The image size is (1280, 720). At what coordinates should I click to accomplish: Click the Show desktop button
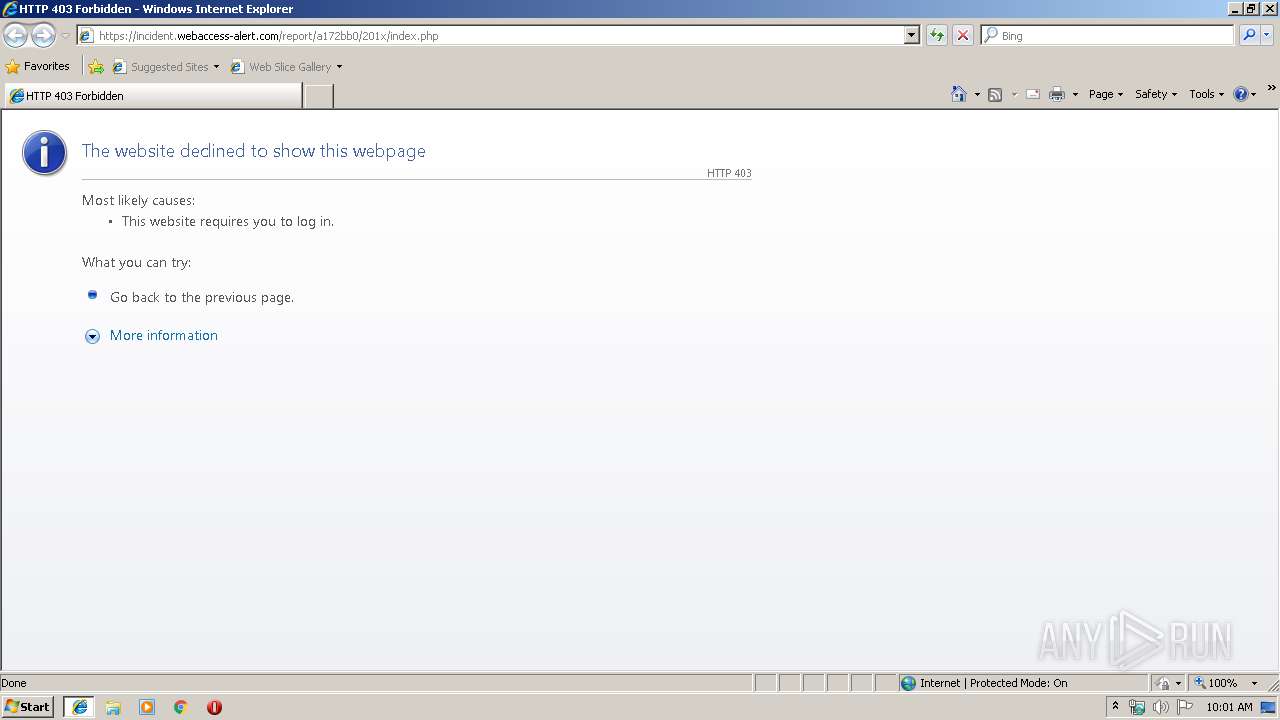[1269, 707]
